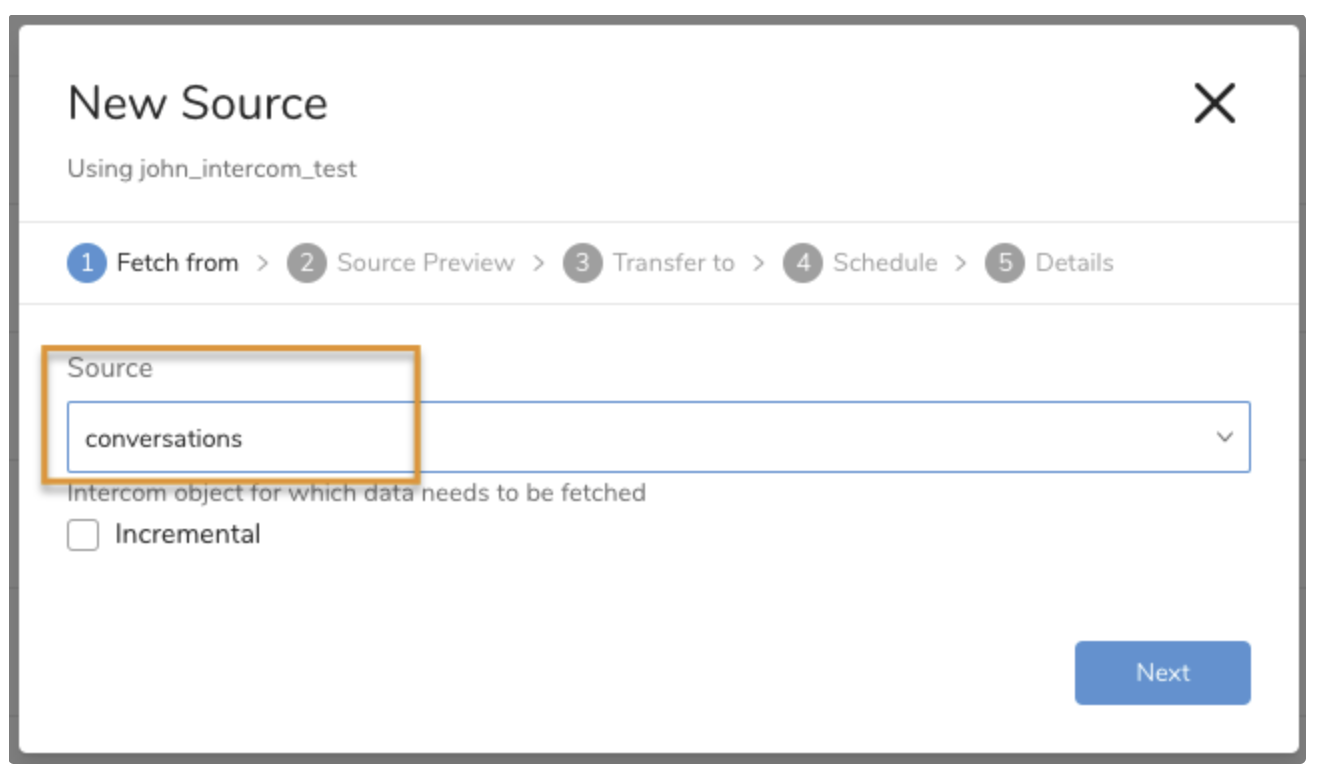Go to the Source Preview step
The image size is (1320, 778).
(425, 263)
